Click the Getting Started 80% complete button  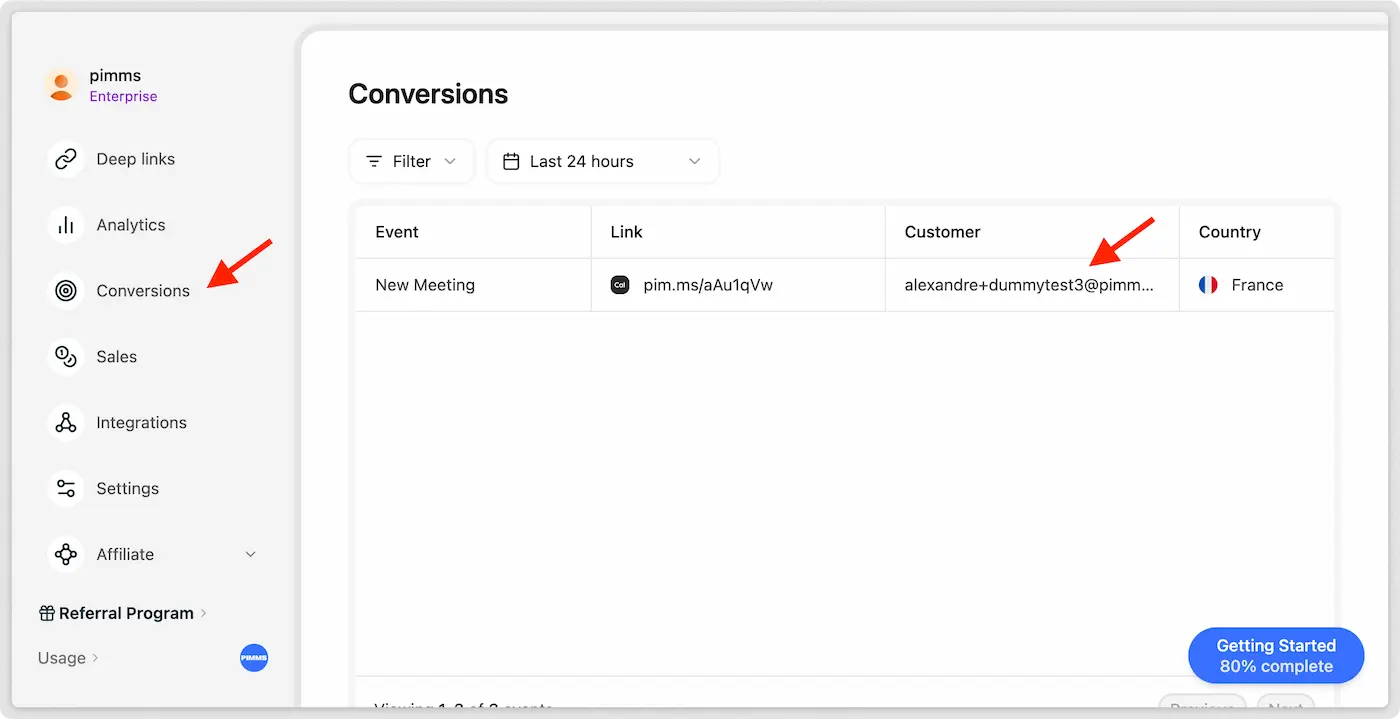coord(1275,656)
